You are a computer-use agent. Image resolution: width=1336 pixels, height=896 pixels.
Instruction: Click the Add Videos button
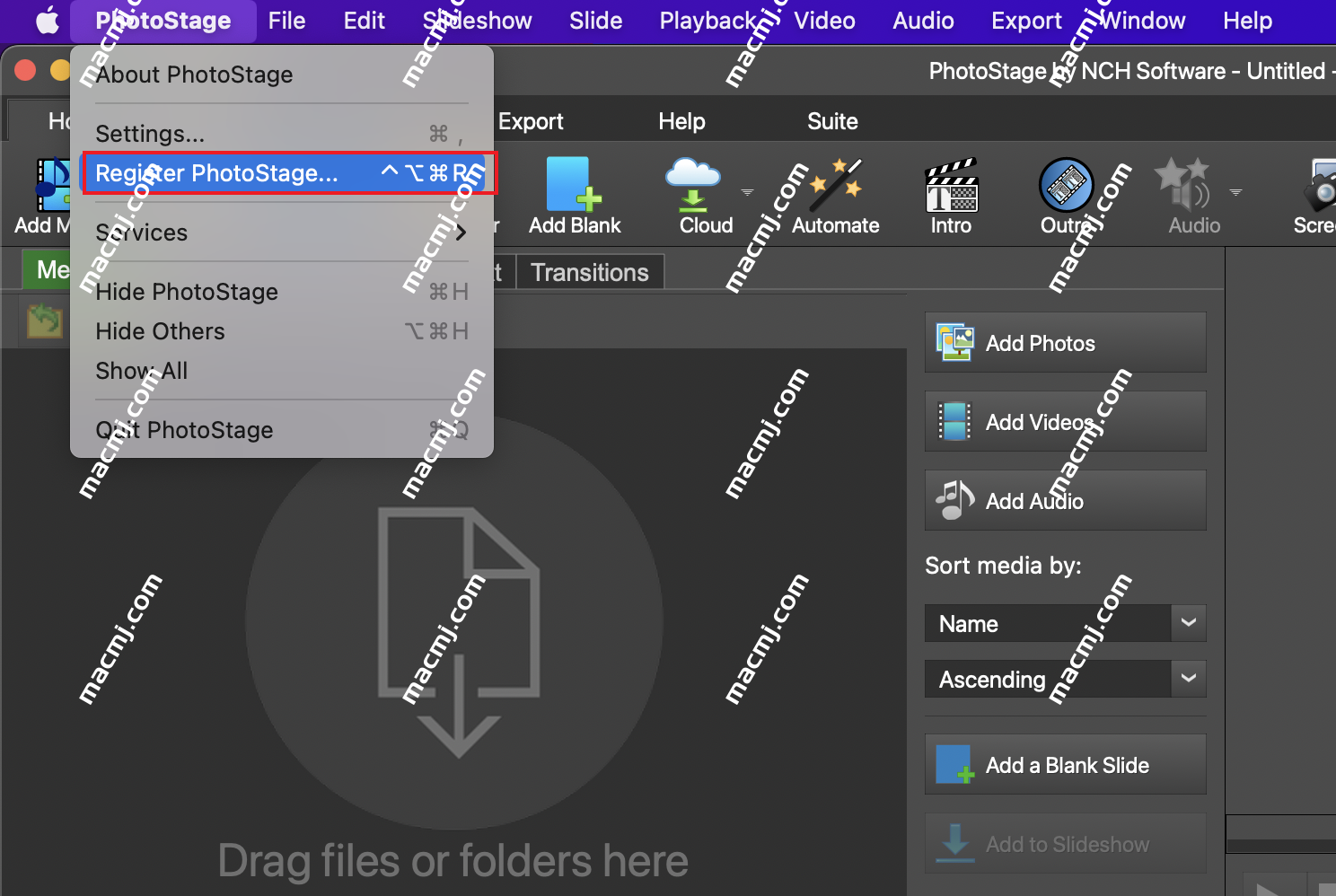point(1065,421)
